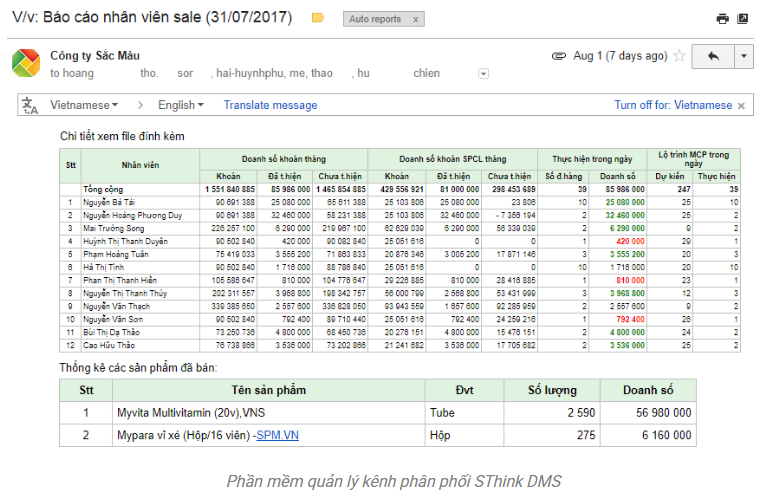Click the attachment paperclip icon
The image size is (768, 498).
pos(560,56)
